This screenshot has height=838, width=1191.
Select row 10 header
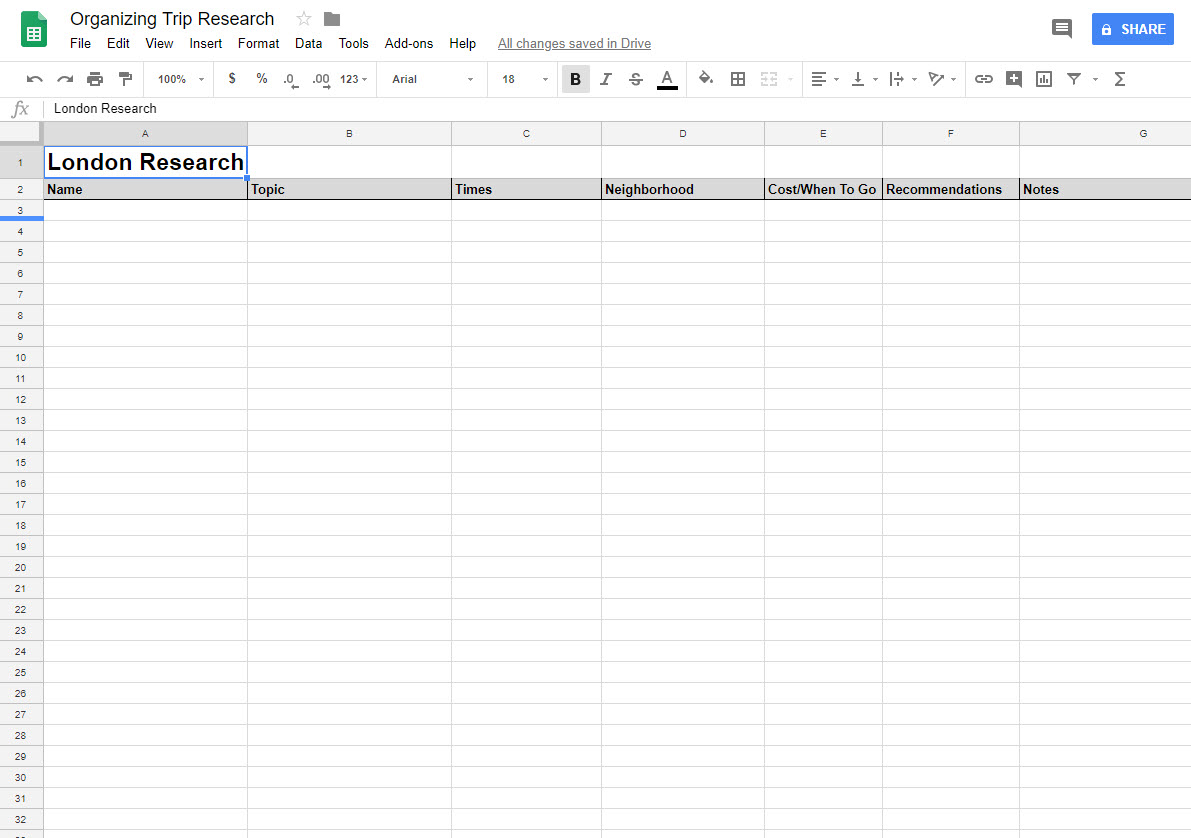(x=21, y=357)
